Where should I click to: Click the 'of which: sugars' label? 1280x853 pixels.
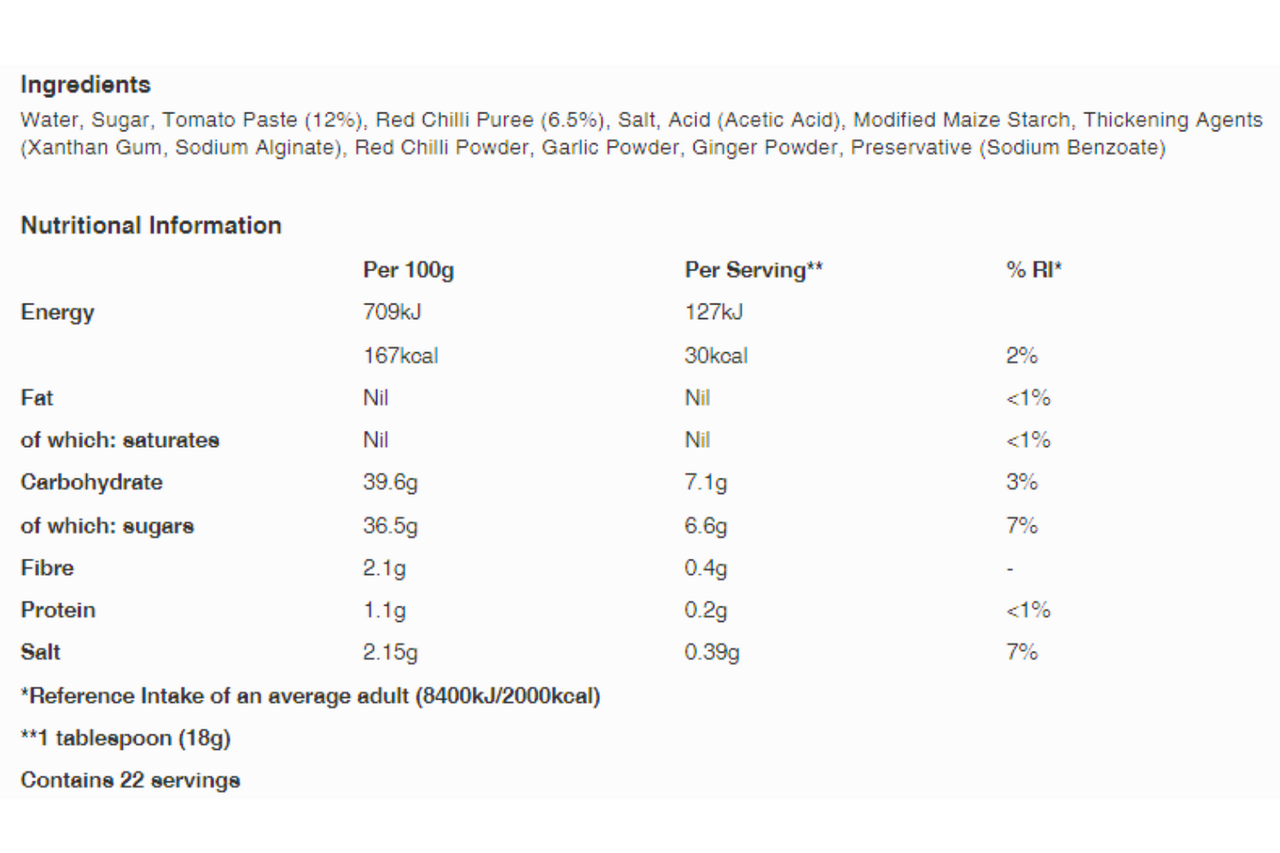(x=107, y=525)
